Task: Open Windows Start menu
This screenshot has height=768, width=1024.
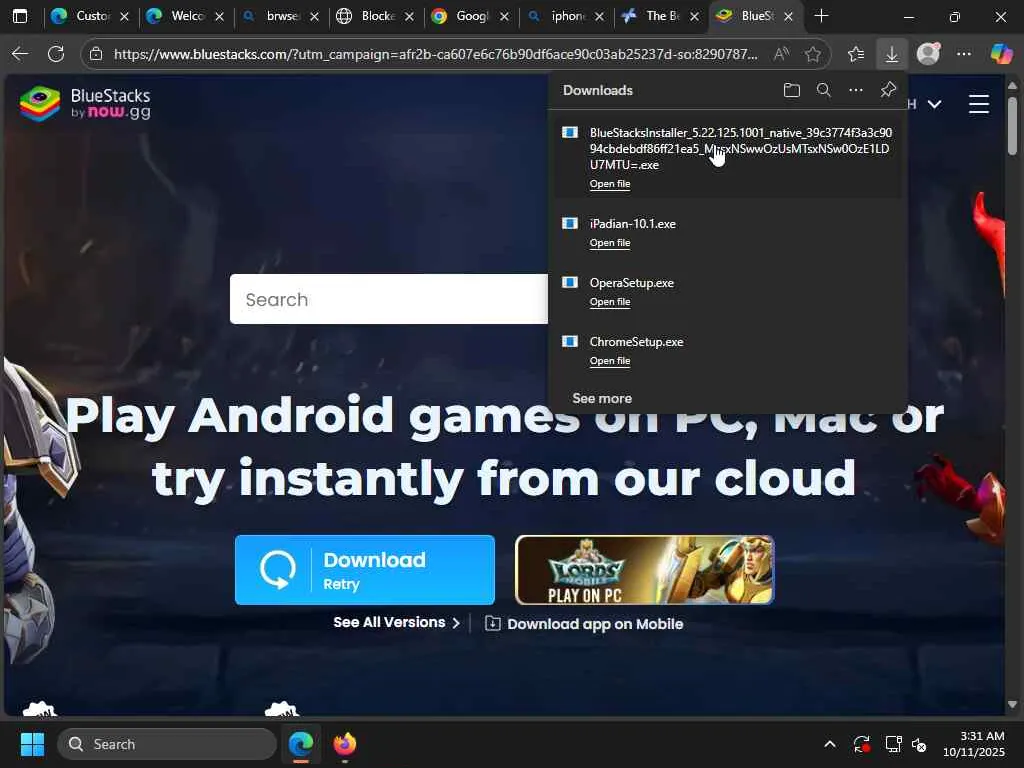Action: (32, 744)
